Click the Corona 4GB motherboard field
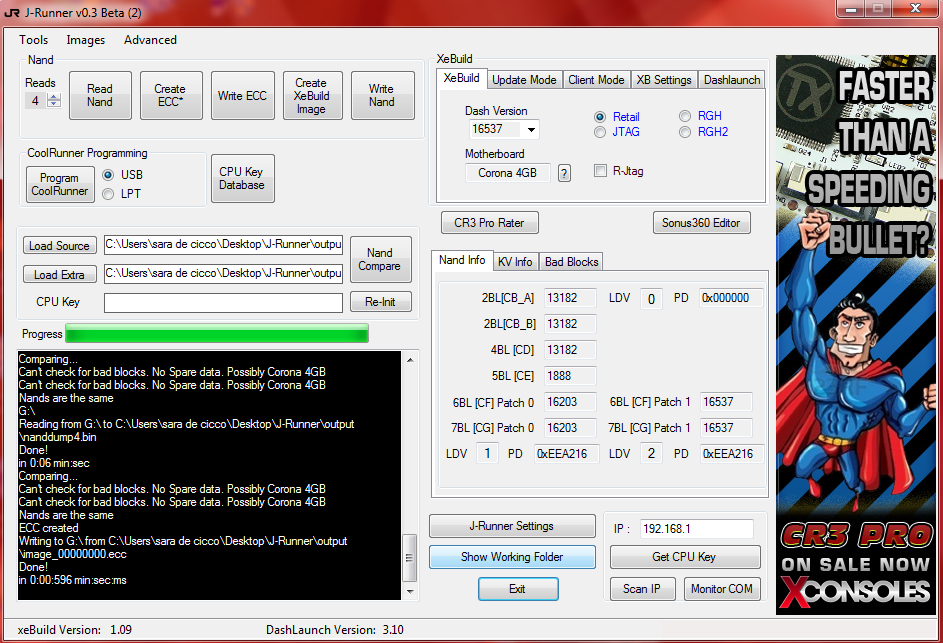The width and height of the screenshot is (943, 643). 508,173
